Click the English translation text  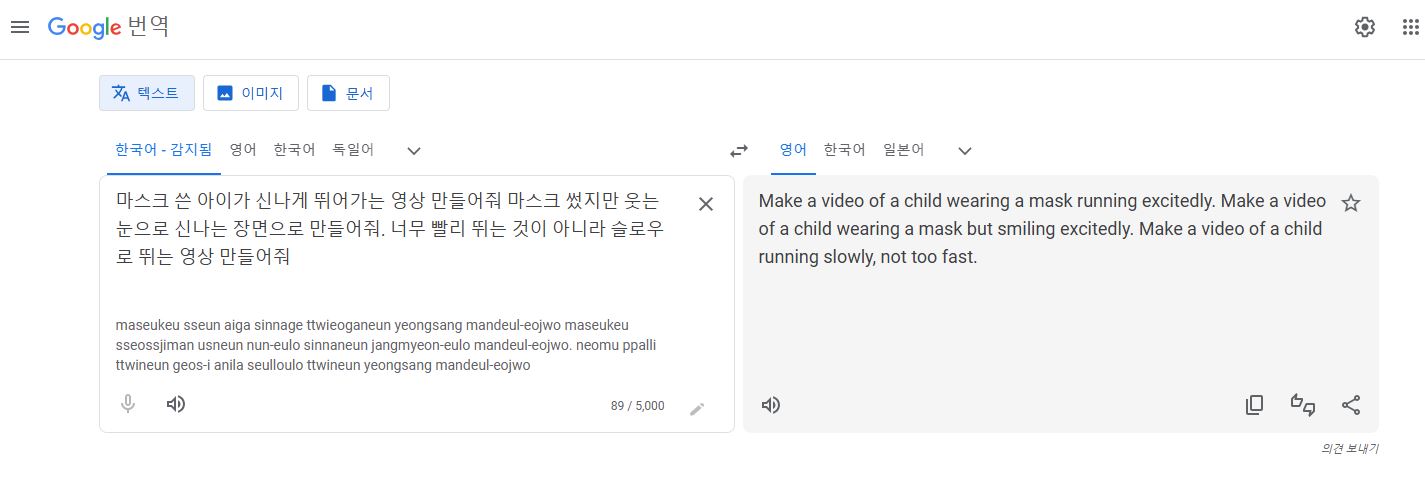point(1042,228)
